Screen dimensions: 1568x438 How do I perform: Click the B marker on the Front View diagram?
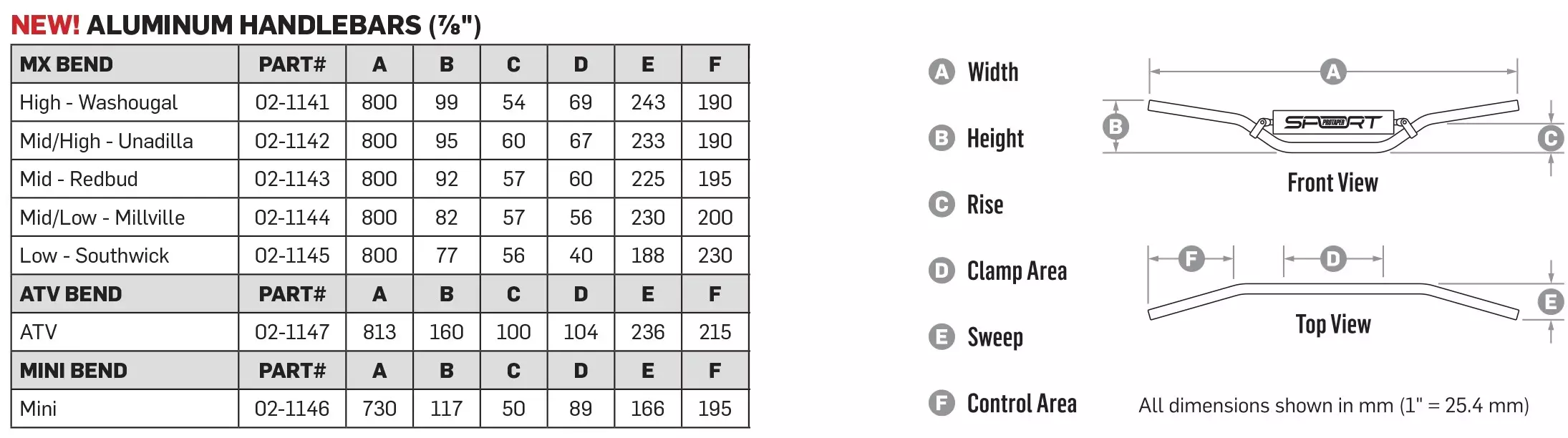[1115, 127]
